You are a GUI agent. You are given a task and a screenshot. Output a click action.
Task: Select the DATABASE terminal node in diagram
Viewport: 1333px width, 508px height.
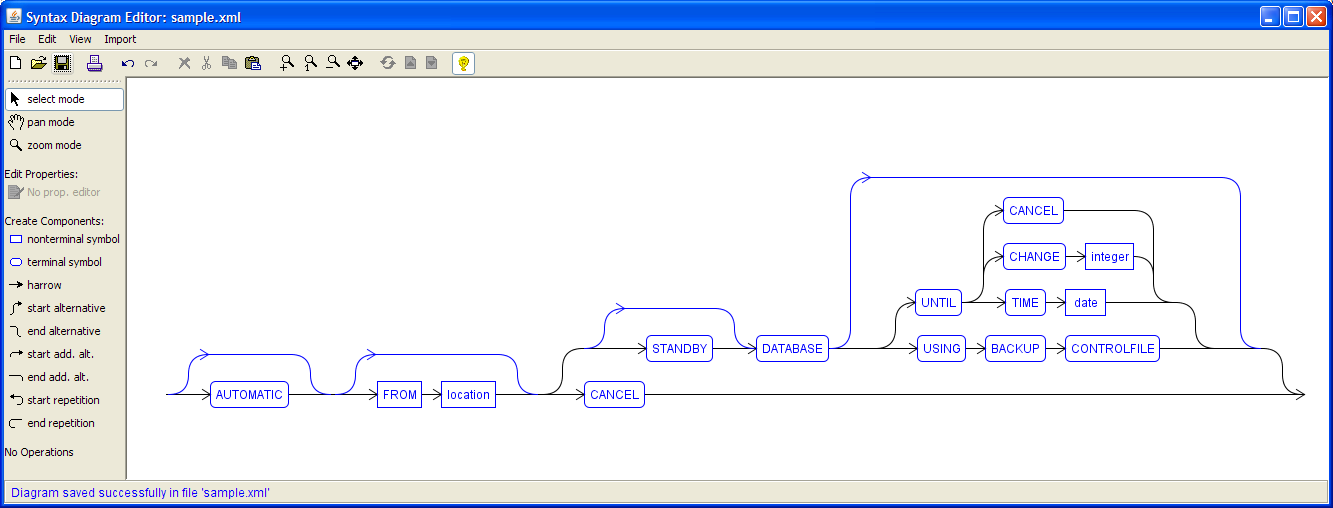coord(792,349)
